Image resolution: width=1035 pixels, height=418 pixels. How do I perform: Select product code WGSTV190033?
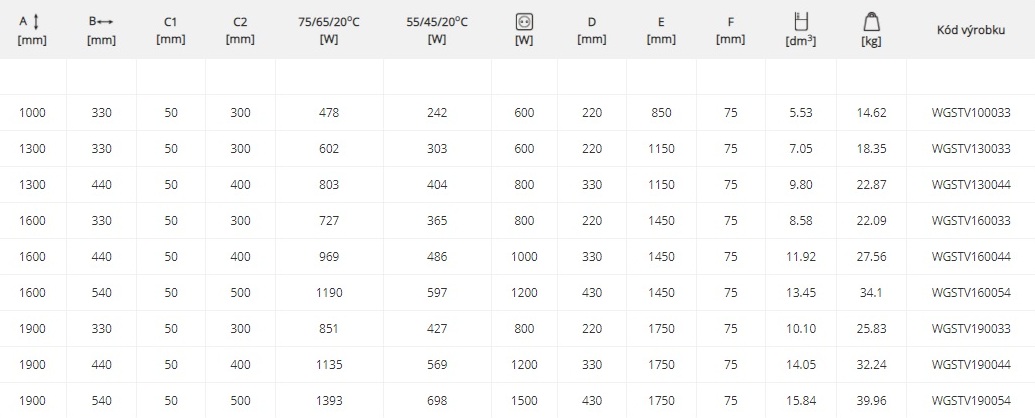pyautogui.click(x=970, y=328)
